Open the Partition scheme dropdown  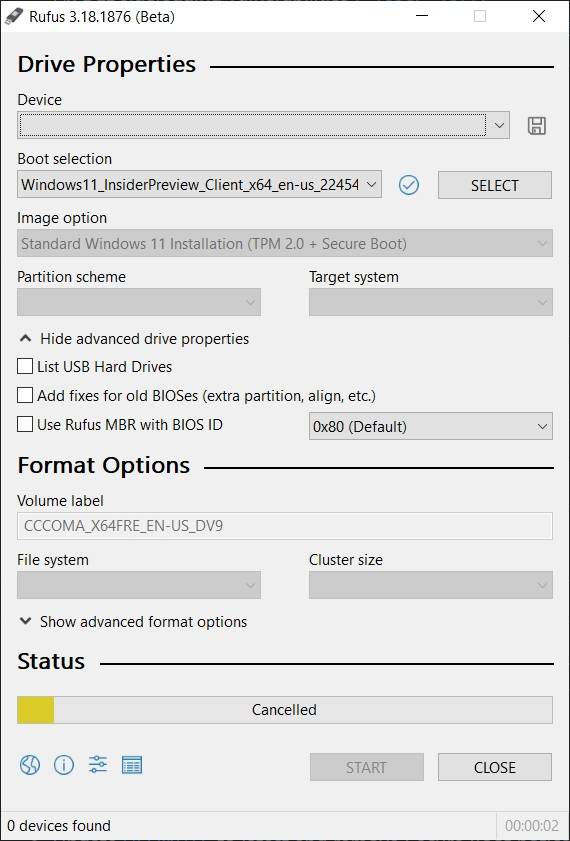139,302
